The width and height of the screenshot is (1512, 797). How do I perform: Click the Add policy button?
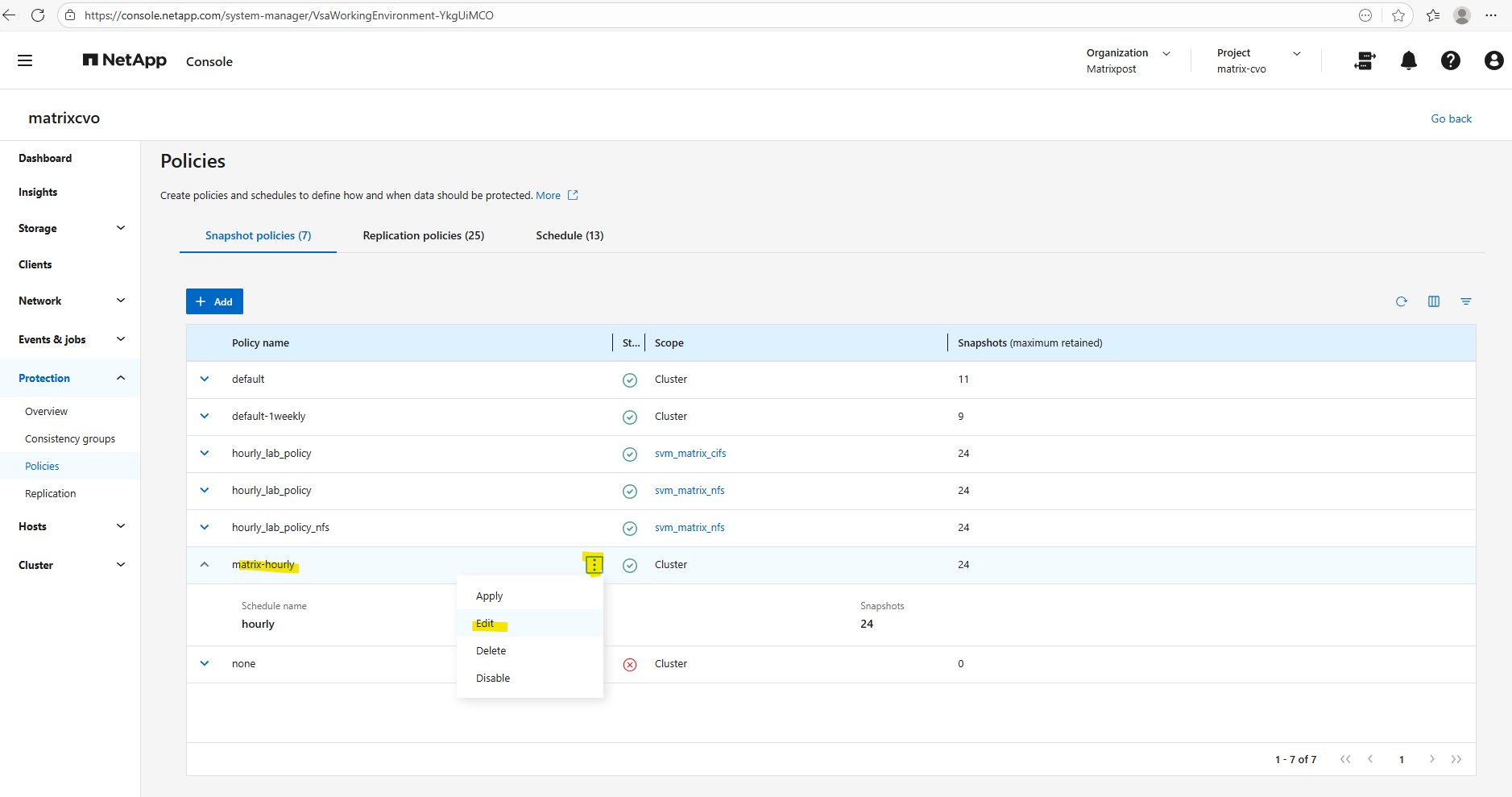[214, 301]
